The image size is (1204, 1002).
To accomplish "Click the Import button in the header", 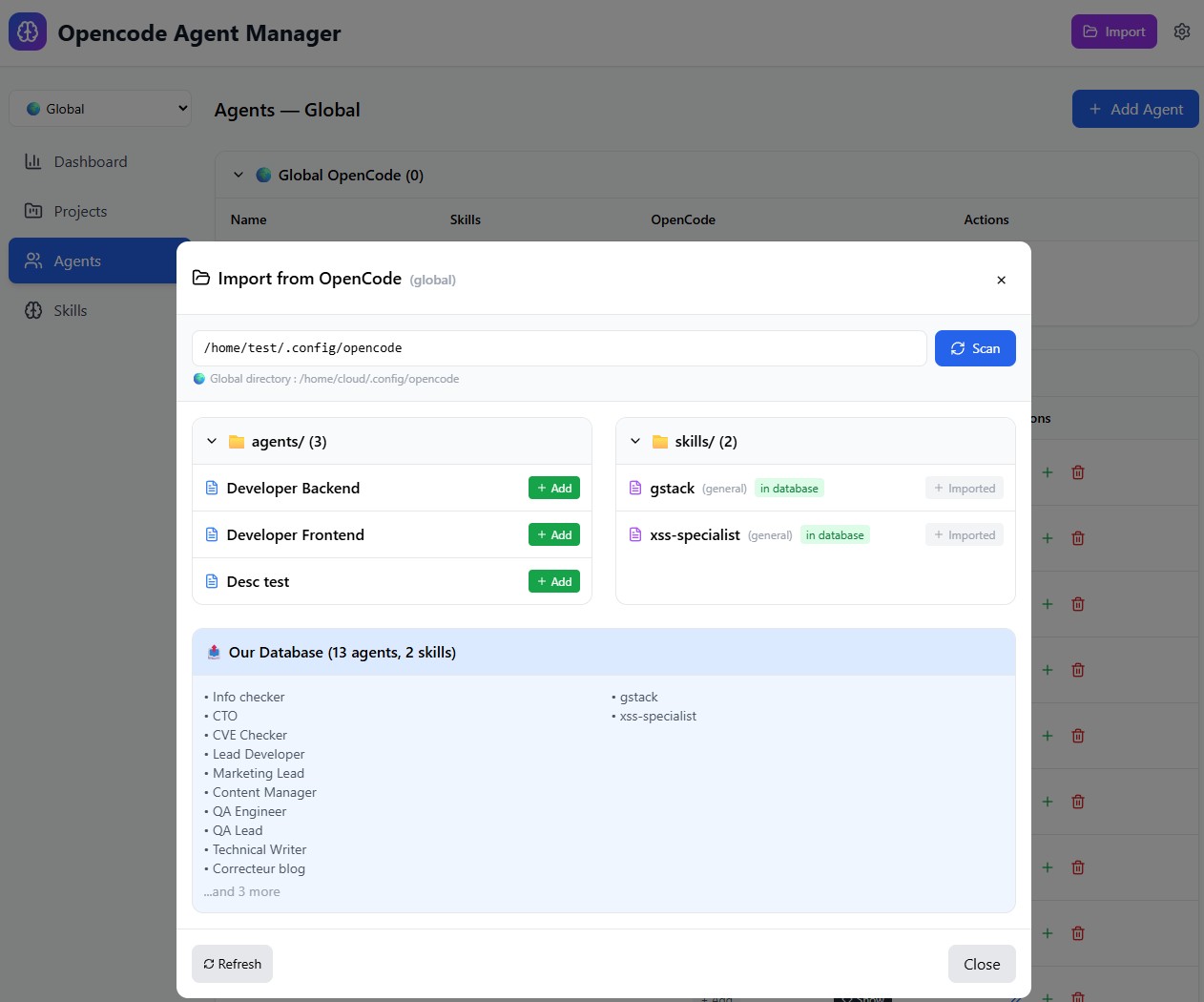I will coord(1114,31).
